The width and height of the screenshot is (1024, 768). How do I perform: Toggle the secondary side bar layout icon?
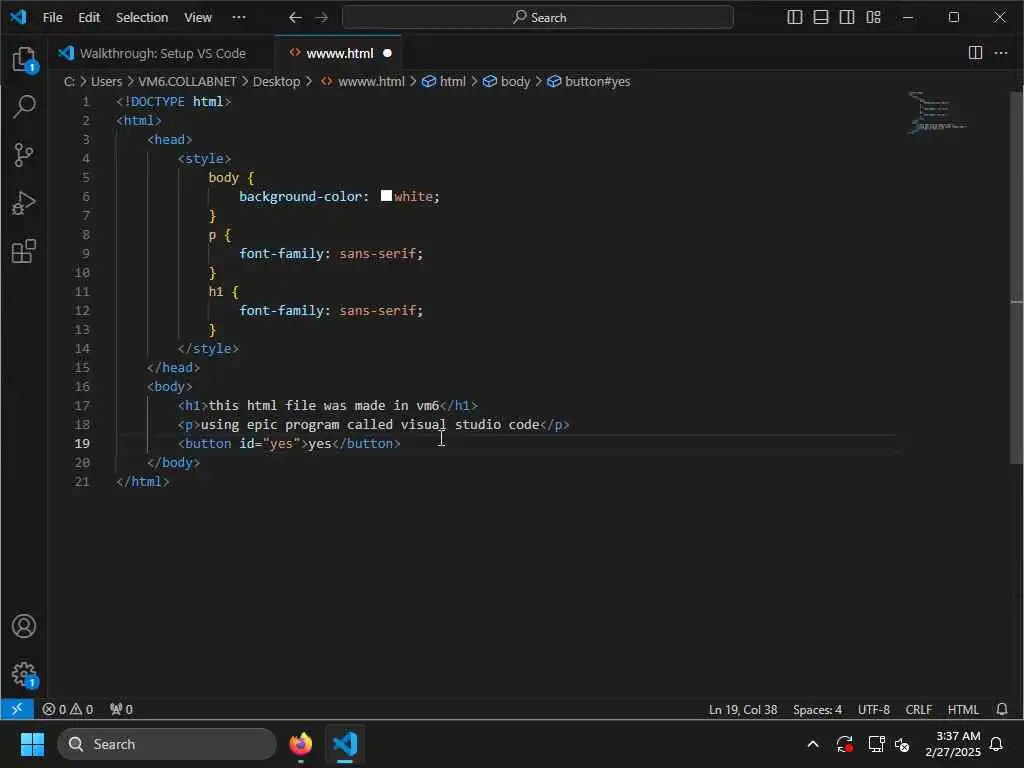point(847,18)
